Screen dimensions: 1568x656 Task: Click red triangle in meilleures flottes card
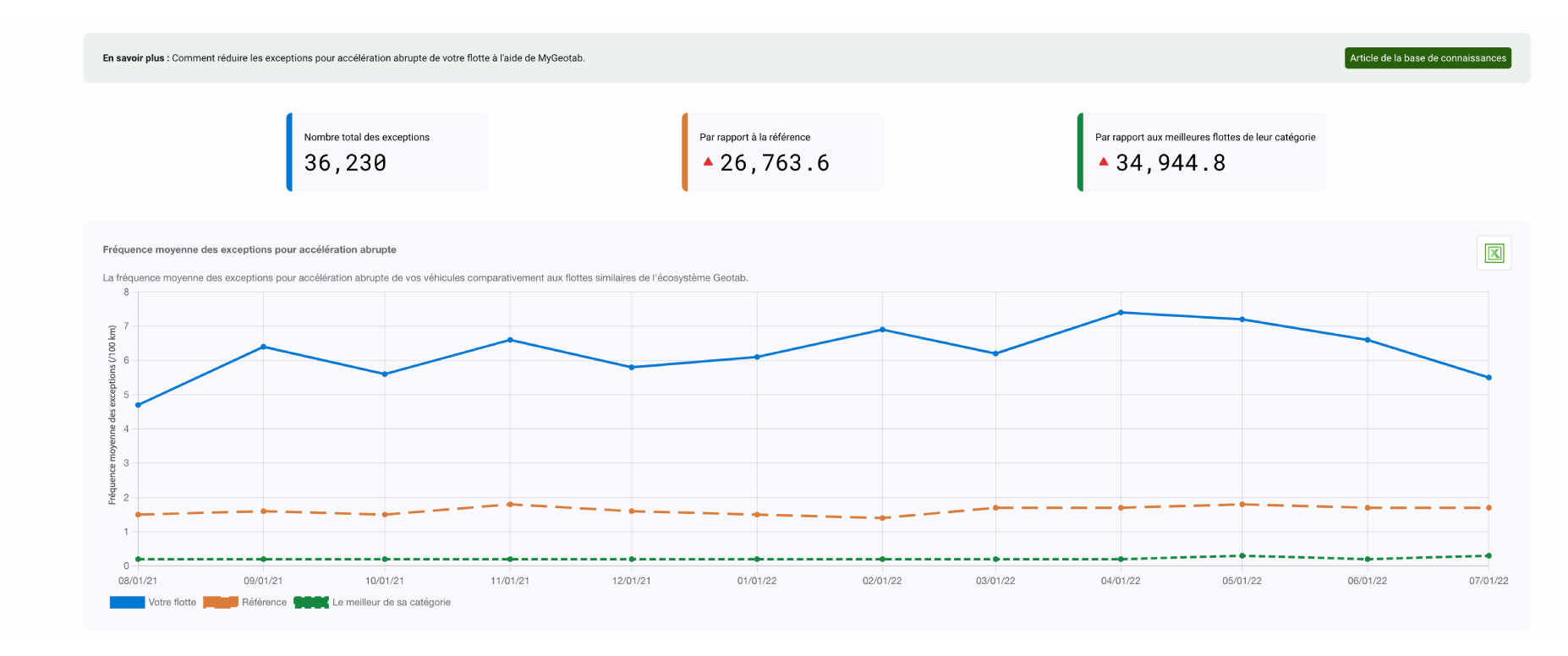click(1103, 161)
